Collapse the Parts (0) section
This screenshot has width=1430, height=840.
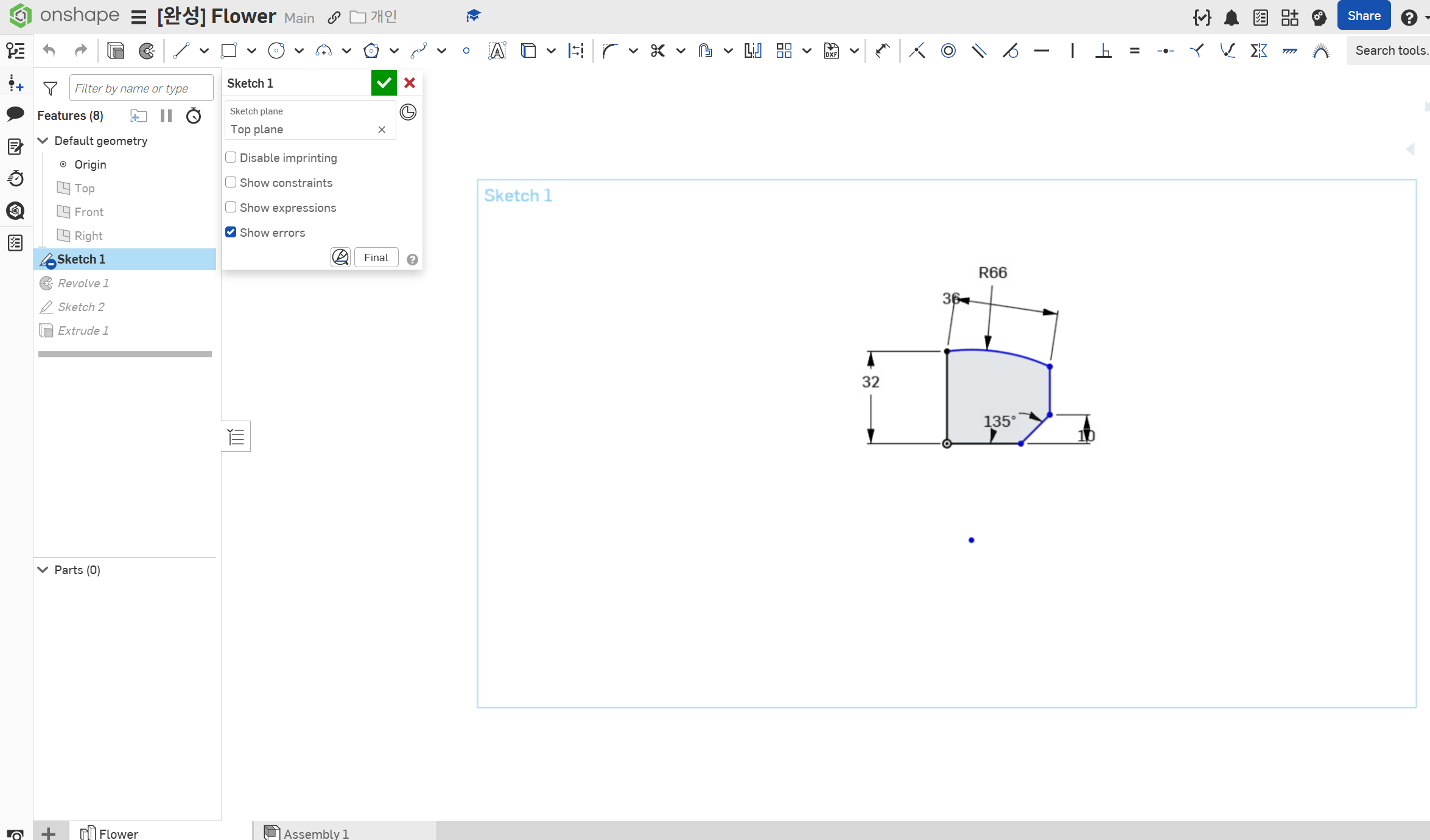point(43,570)
